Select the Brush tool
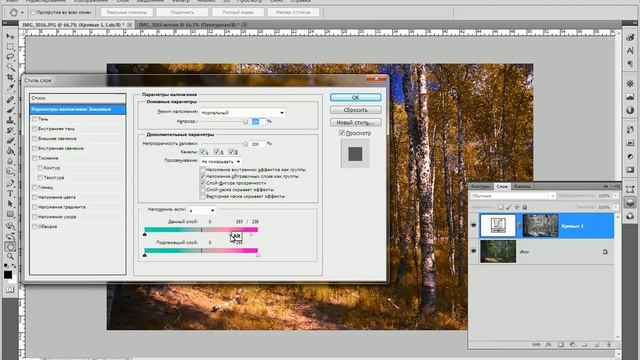640x360 pixels. 10,109
